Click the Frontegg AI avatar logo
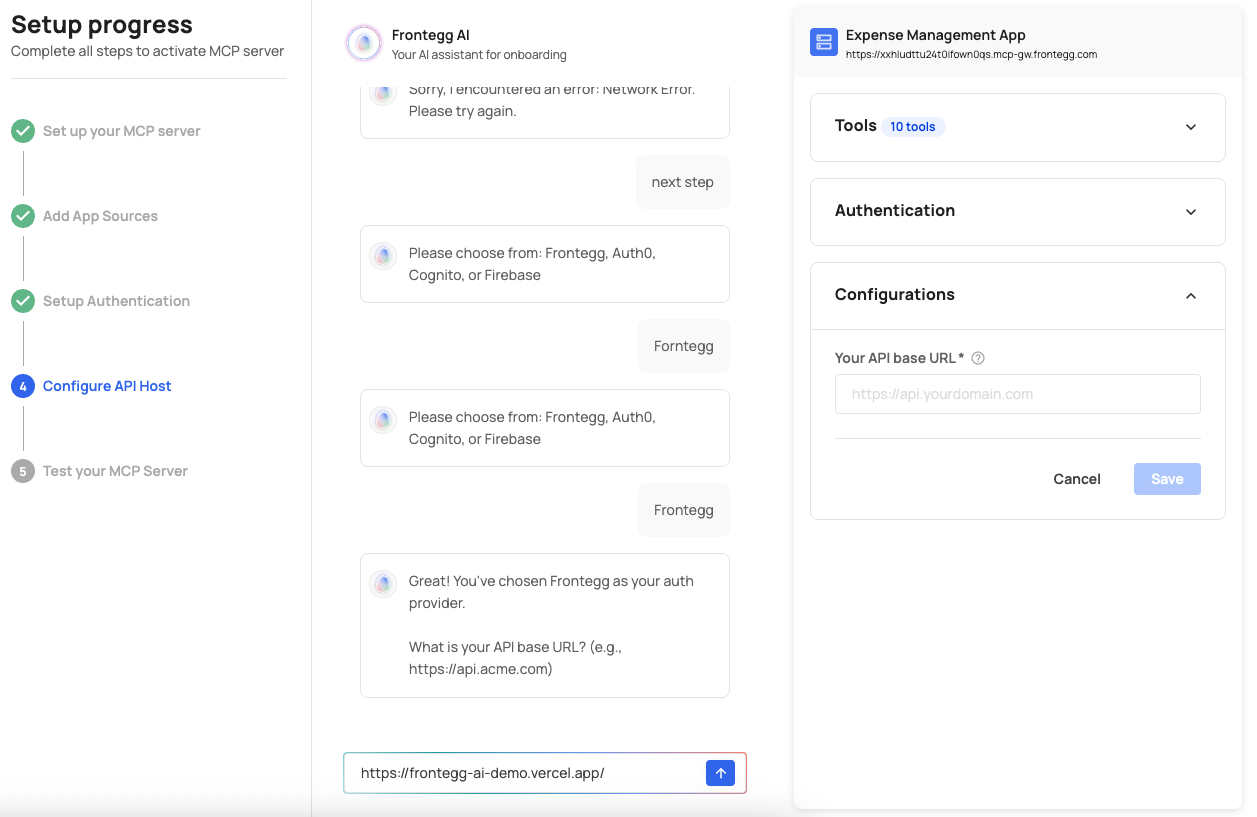1257x817 pixels. point(363,43)
